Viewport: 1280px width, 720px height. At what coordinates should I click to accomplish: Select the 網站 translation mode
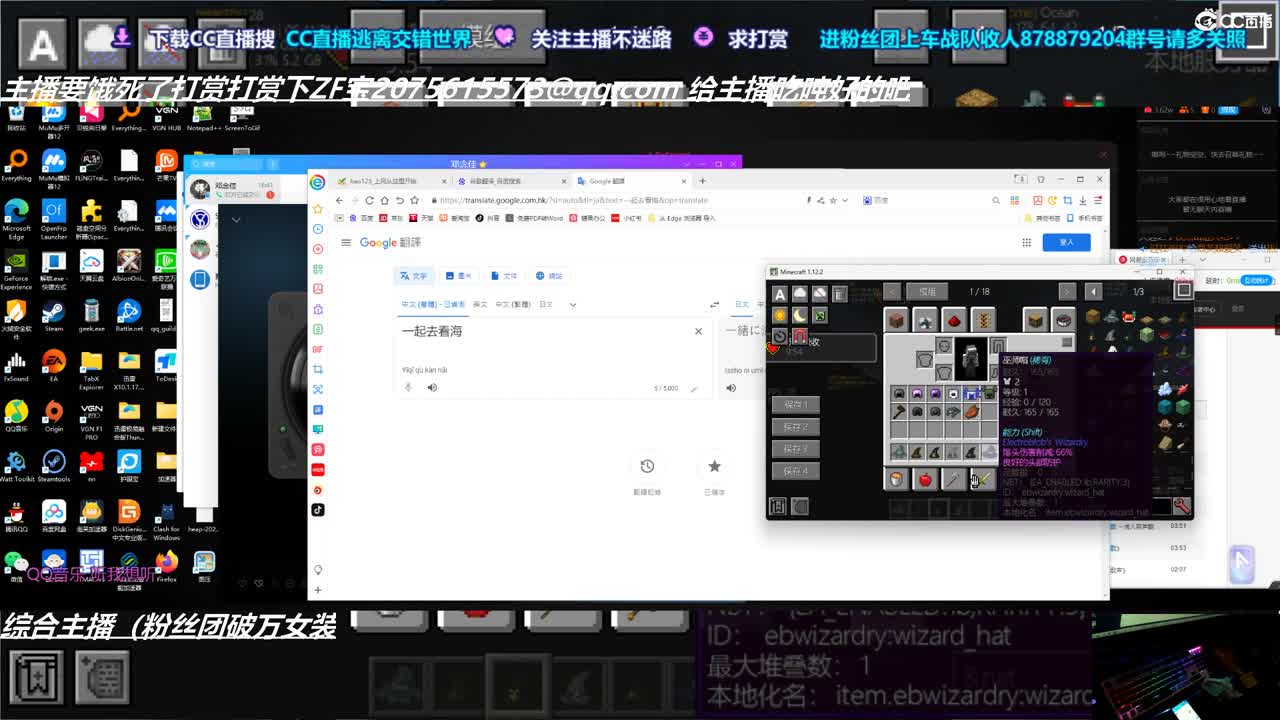tap(549, 276)
